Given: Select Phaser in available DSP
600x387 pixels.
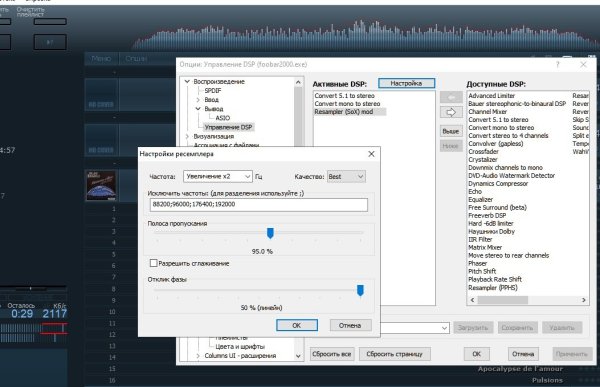Looking at the screenshot, I should (x=478, y=263).
